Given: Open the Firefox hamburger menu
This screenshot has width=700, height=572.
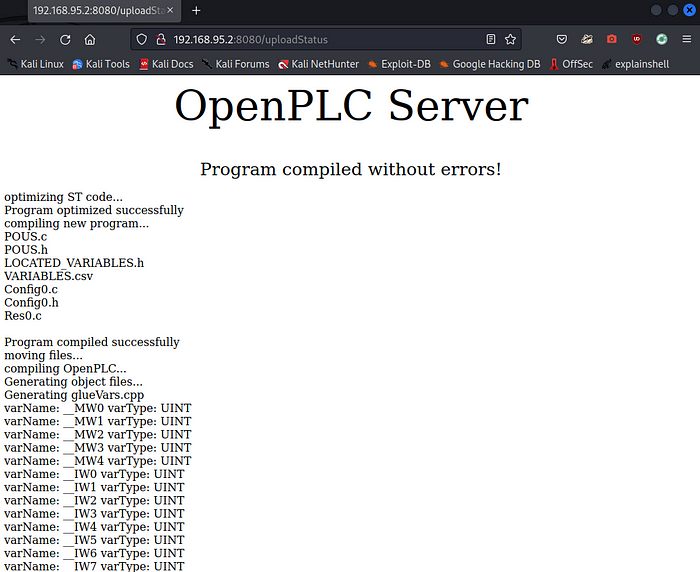Looking at the screenshot, I should (x=687, y=39).
